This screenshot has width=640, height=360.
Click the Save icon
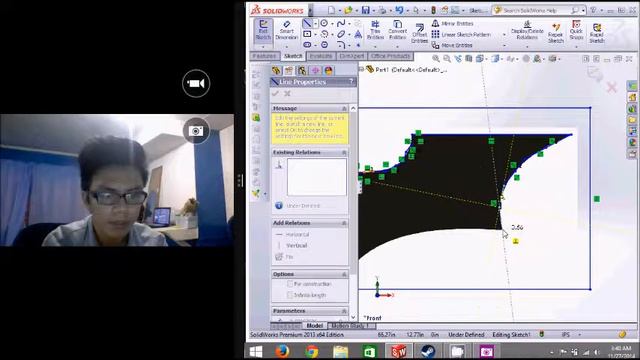(x=365, y=10)
